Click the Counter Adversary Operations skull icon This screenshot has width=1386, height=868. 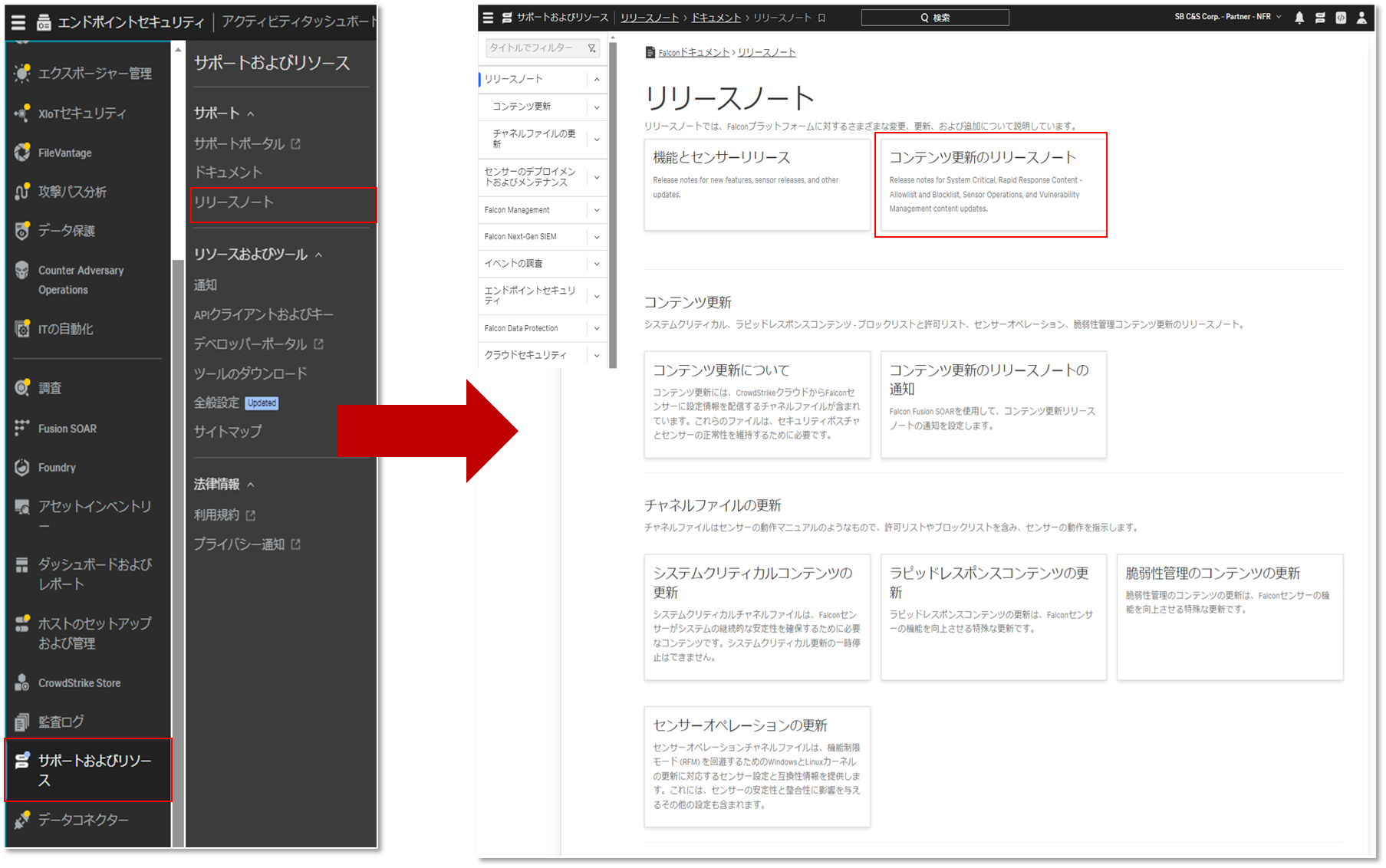(x=22, y=271)
